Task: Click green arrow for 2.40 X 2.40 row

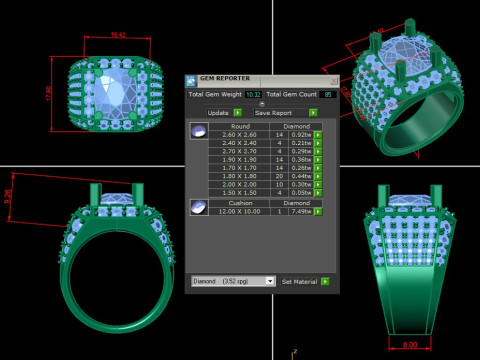Action: click(318, 143)
